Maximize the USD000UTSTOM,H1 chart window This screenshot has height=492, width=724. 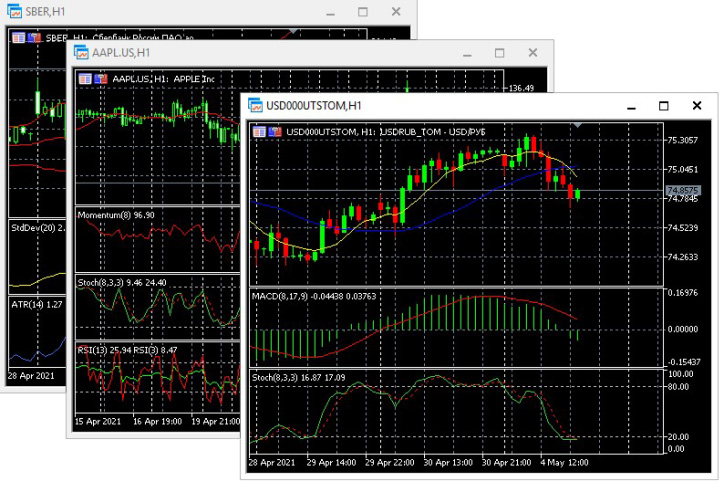pyautogui.click(x=662, y=106)
